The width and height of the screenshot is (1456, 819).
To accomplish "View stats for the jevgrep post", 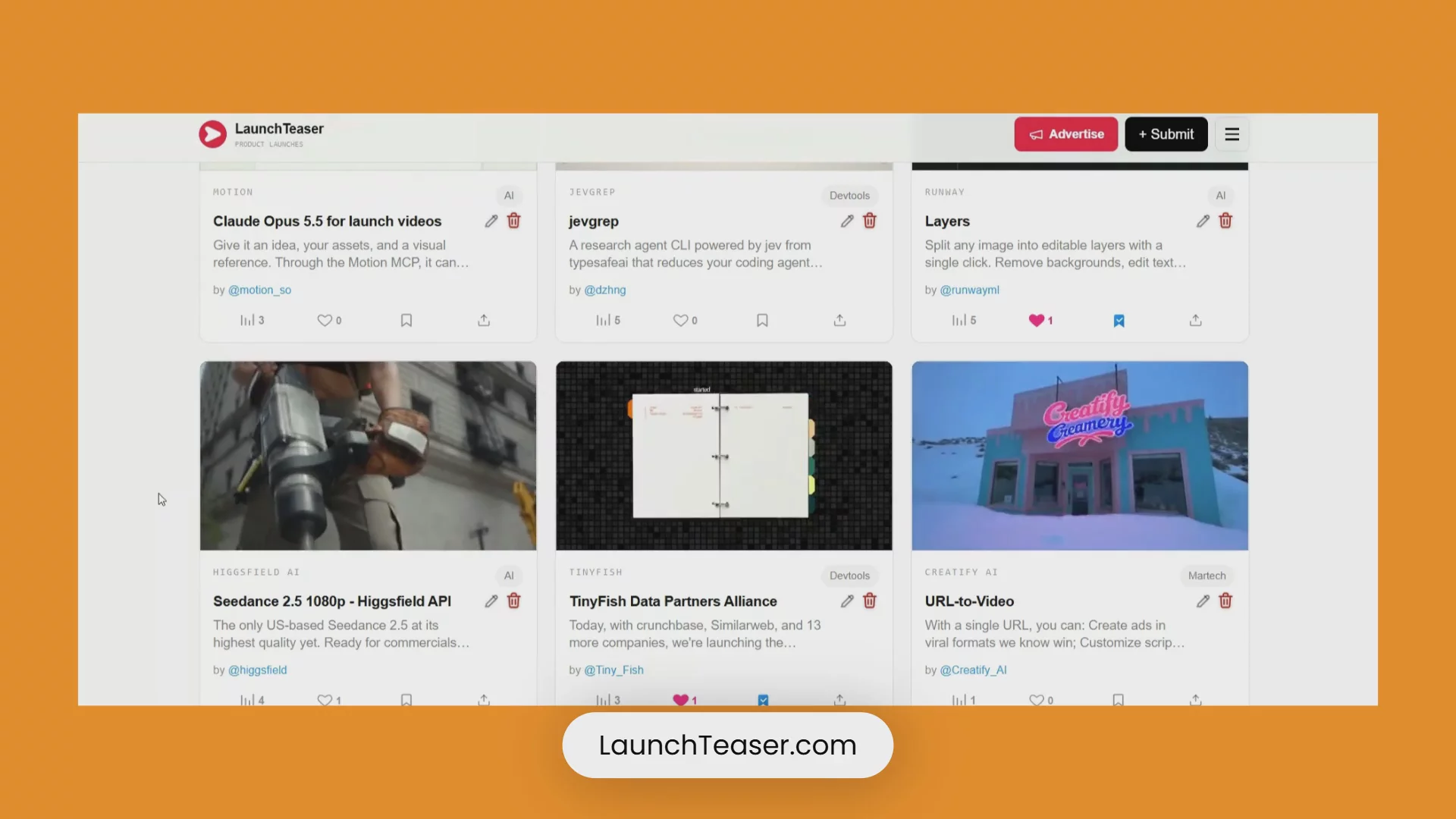I will click(607, 320).
